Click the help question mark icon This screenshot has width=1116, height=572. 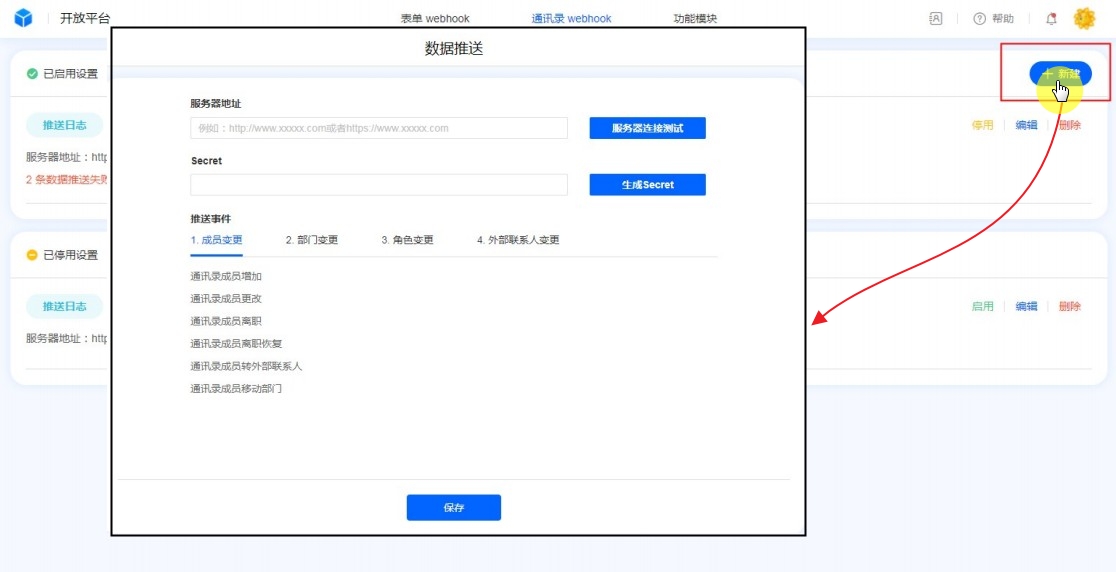(x=980, y=18)
